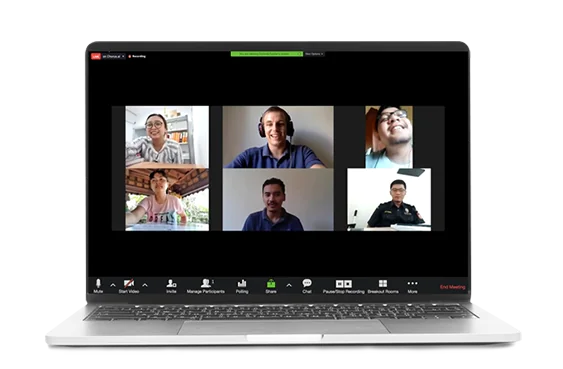Viewport: 563px width, 369px height.
Task: Mute the microphone
Action: 98,286
